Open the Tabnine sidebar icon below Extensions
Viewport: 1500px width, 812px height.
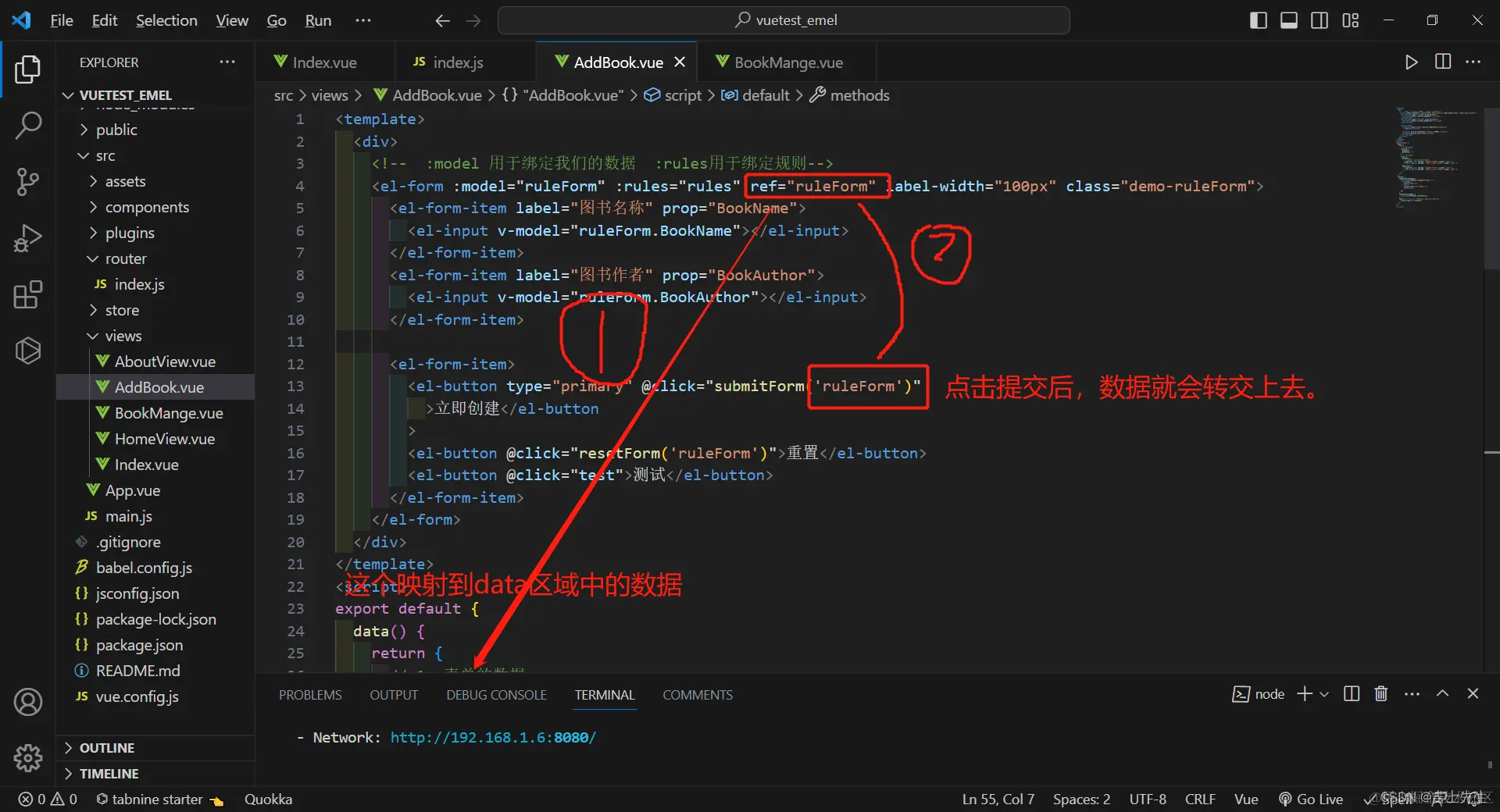pos(28,351)
